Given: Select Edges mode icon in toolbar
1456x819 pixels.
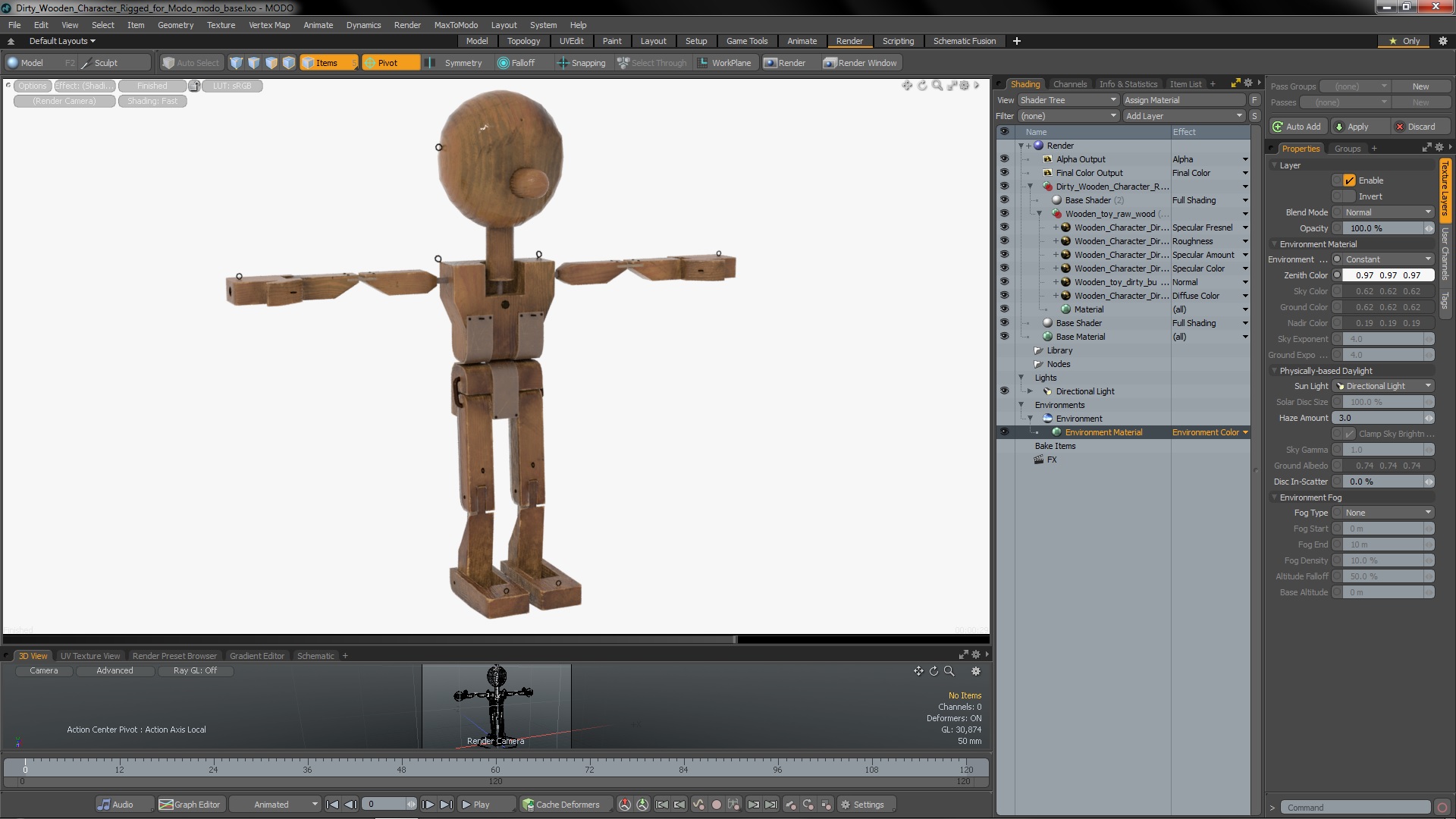Looking at the screenshot, I should [x=254, y=63].
